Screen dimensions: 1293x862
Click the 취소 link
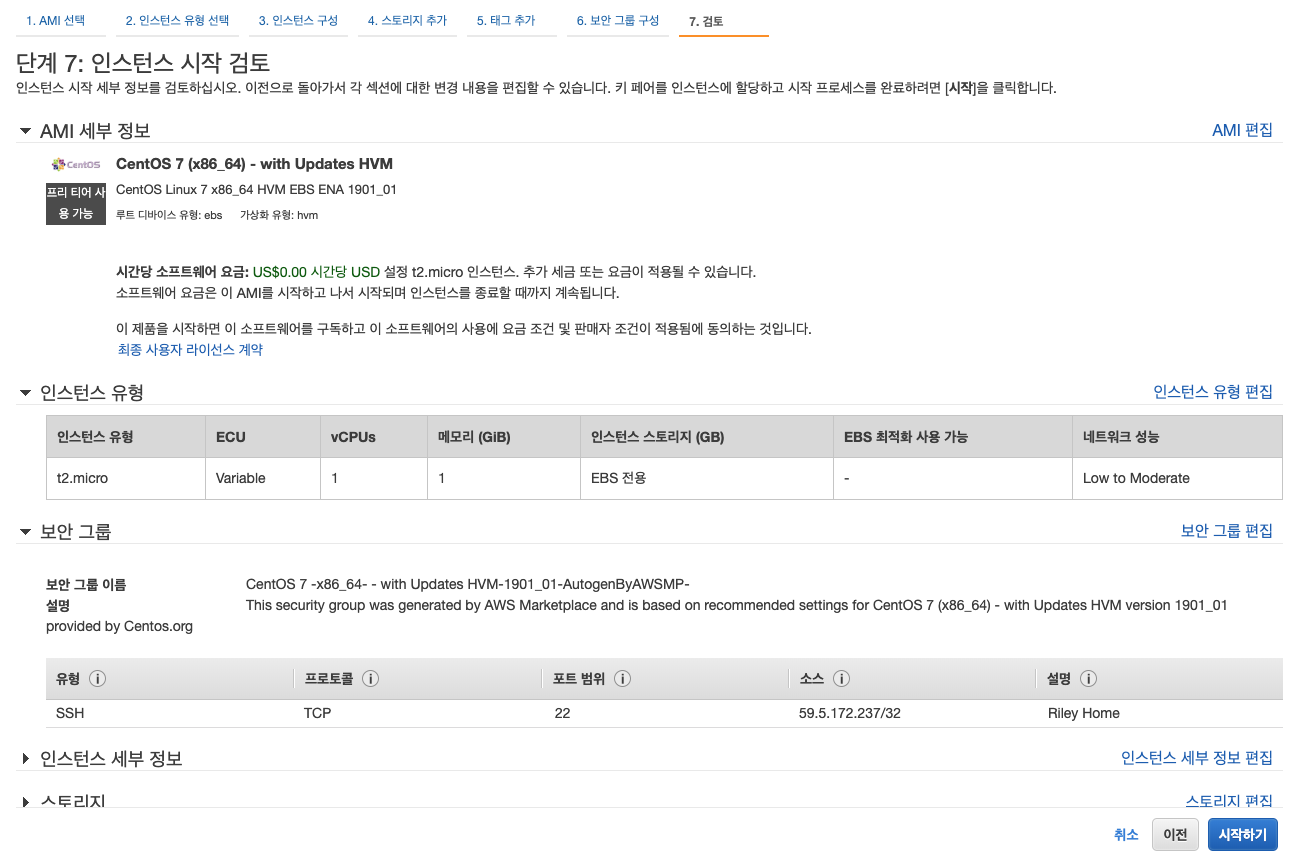(x=1126, y=834)
